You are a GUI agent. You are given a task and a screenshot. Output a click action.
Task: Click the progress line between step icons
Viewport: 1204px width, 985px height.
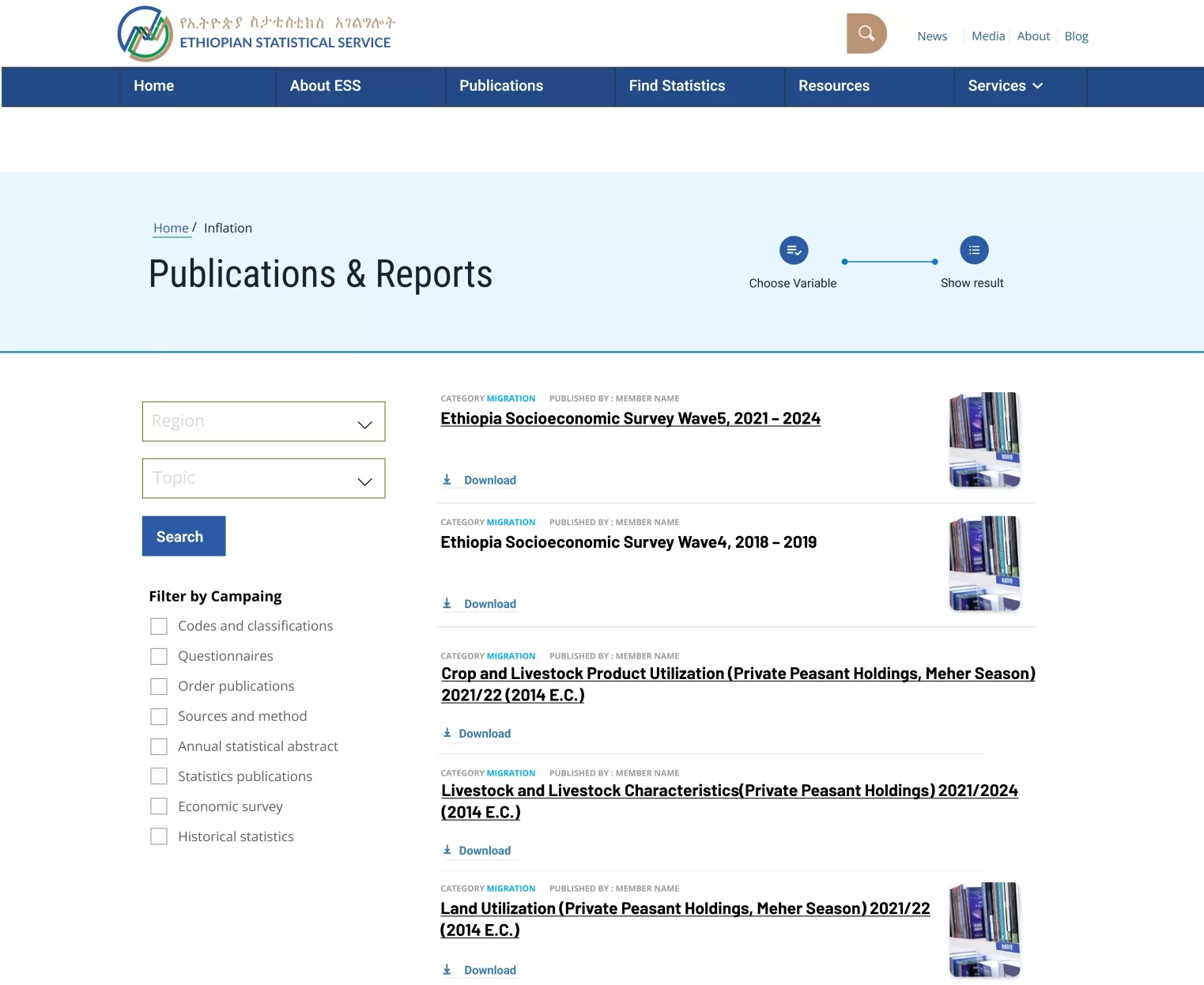pos(889,262)
